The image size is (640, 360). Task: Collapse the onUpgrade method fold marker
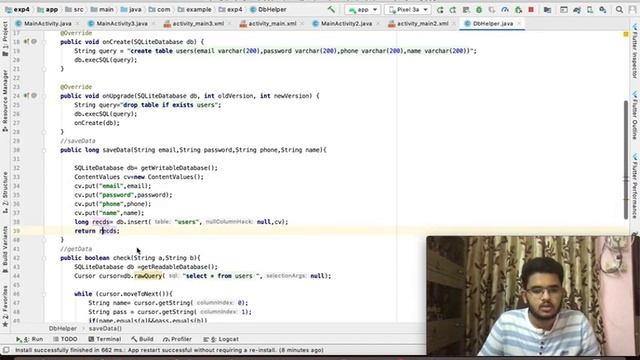coord(44,96)
